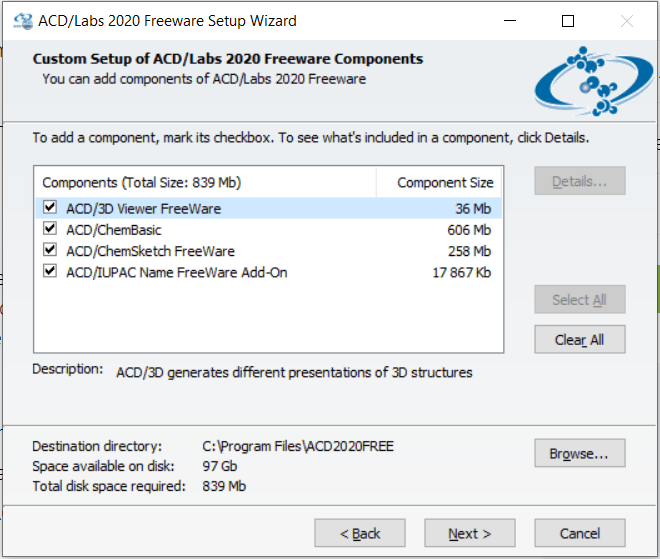Screen dimensions: 660x559
Task: Cancel the setup wizard
Action: point(580,533)
